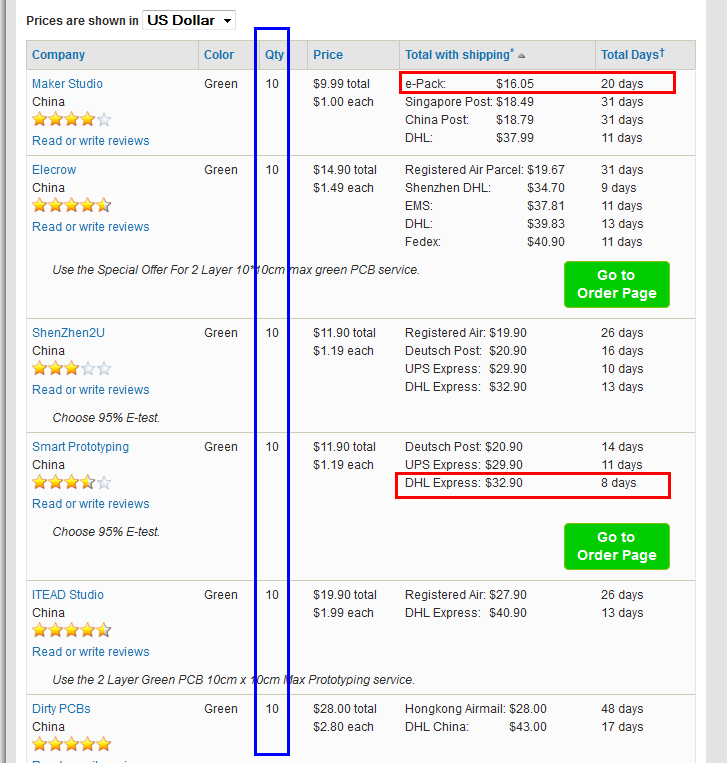Go to Order Page for Smart Prototyping

pos(617,546)
